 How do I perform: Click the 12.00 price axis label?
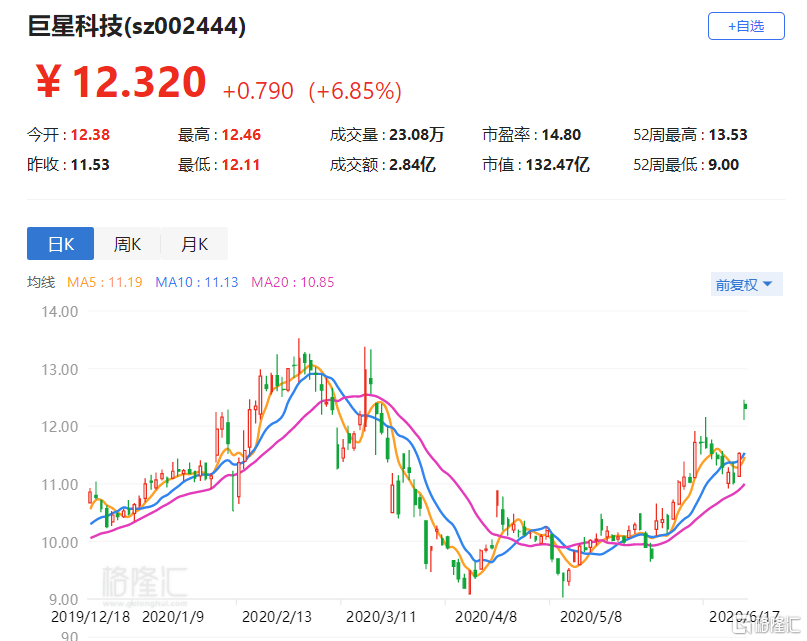[60, 427]
